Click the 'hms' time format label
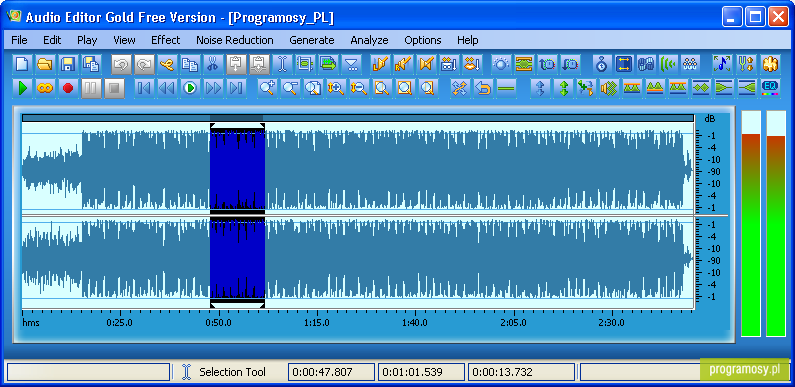Screen dimensions: 795x387 pyautogui.click(x=31, y=323)
